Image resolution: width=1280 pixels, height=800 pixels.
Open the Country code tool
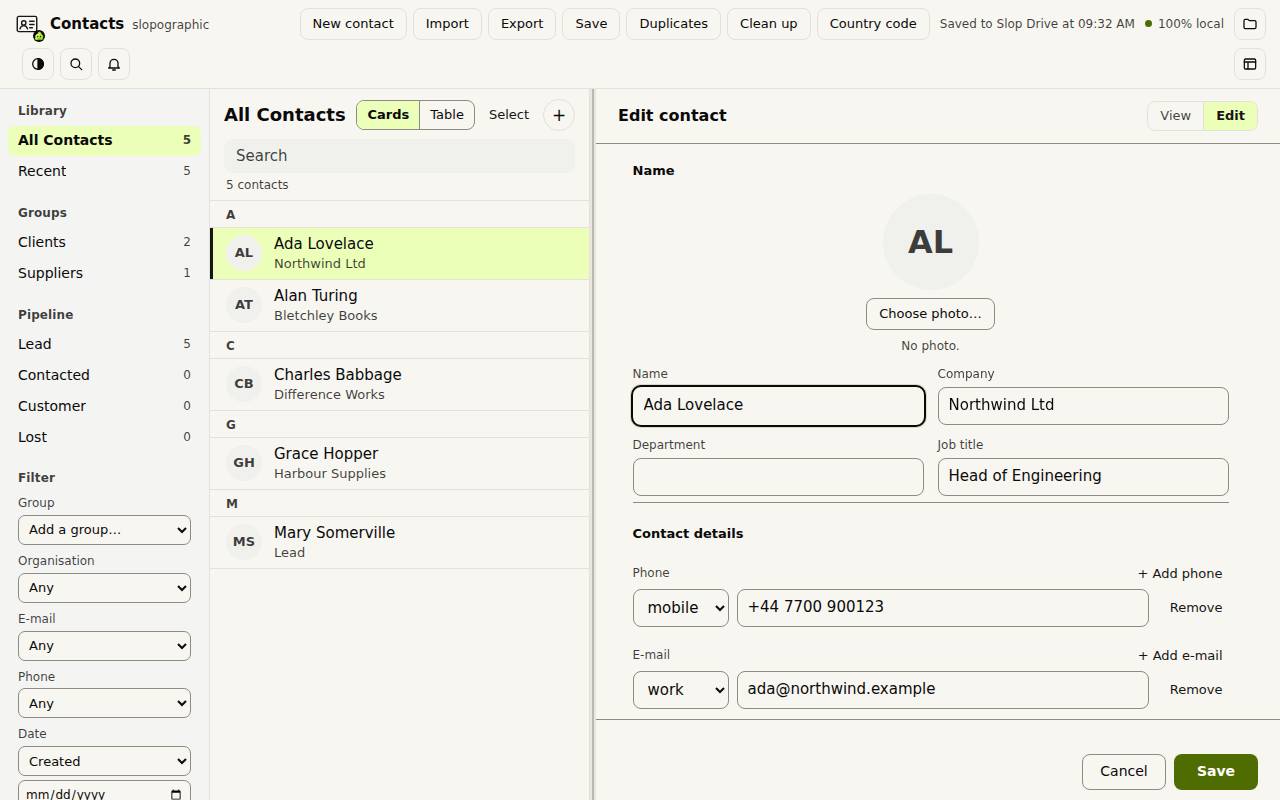873,24
